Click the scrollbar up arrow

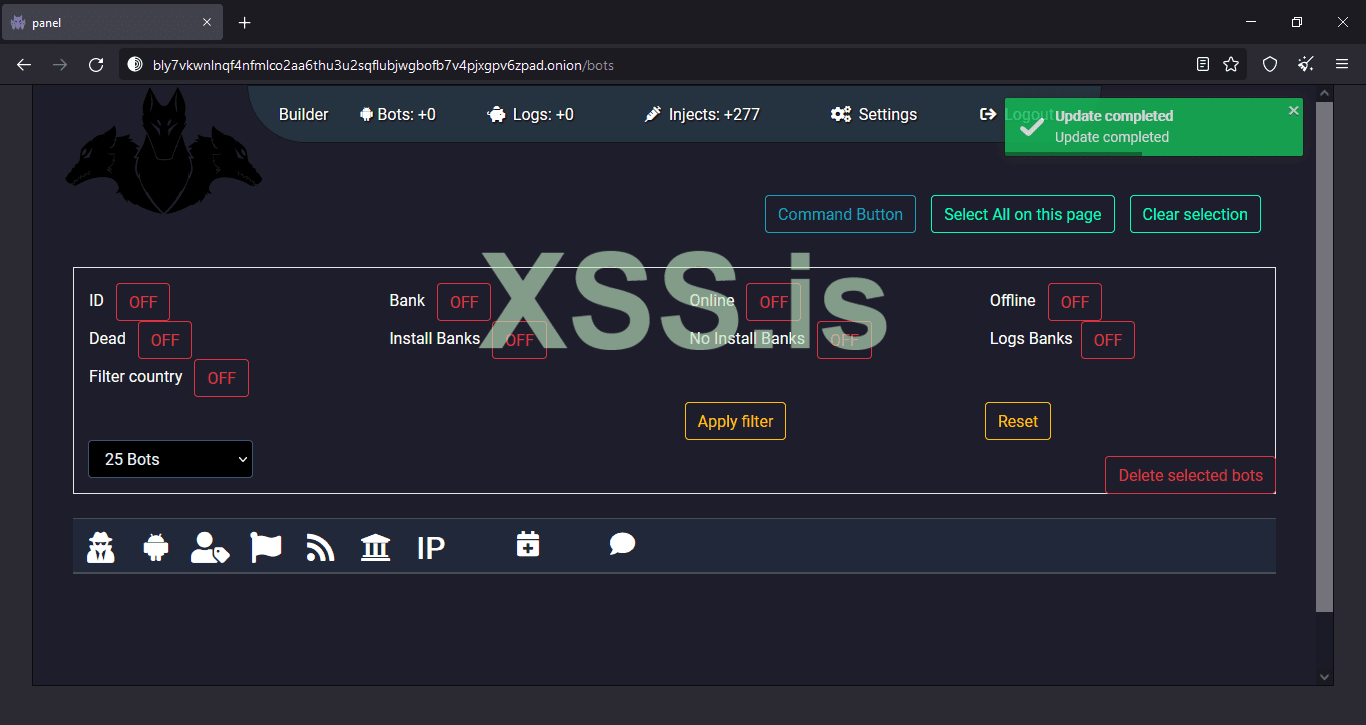point(1325,94)
